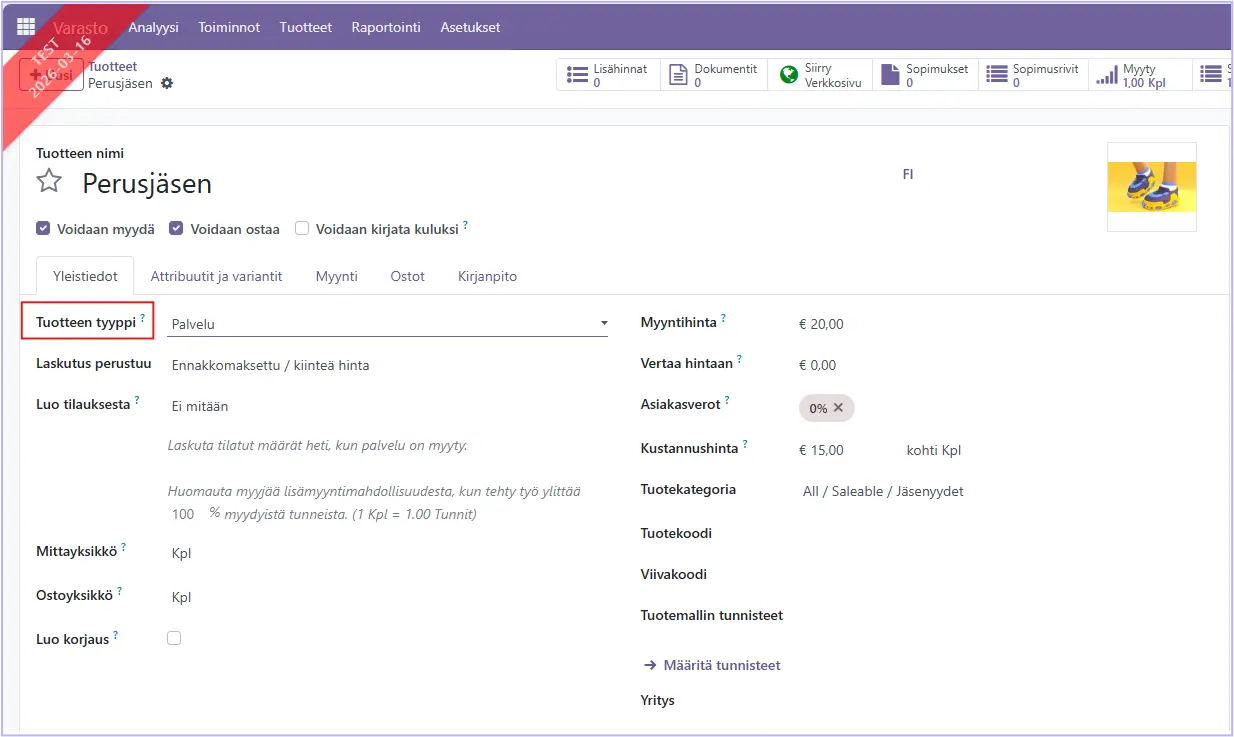Switch to the Kirjanpito tab
This screenshot has width=1234, height=737.
487,276
